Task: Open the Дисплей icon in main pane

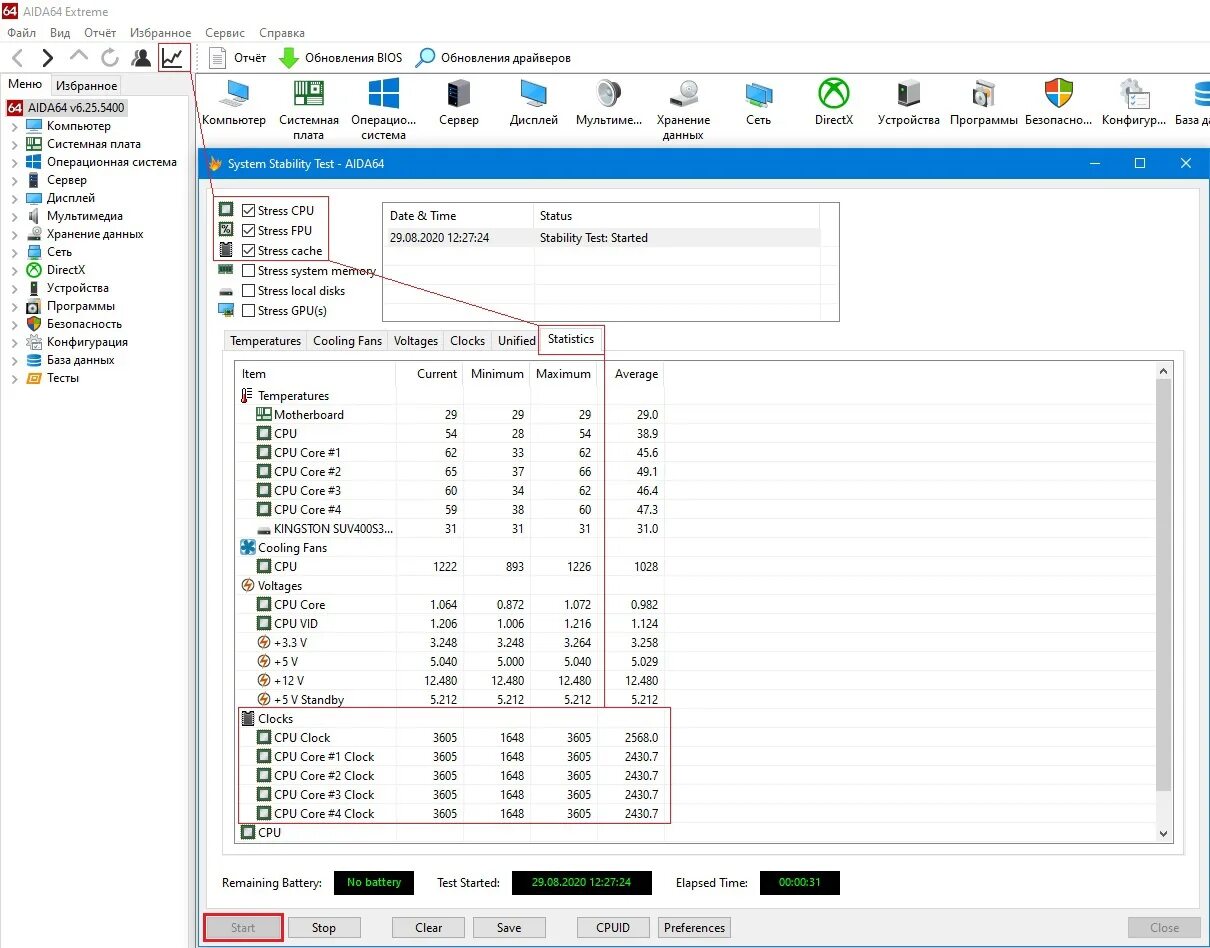Action: pos(534,103)
